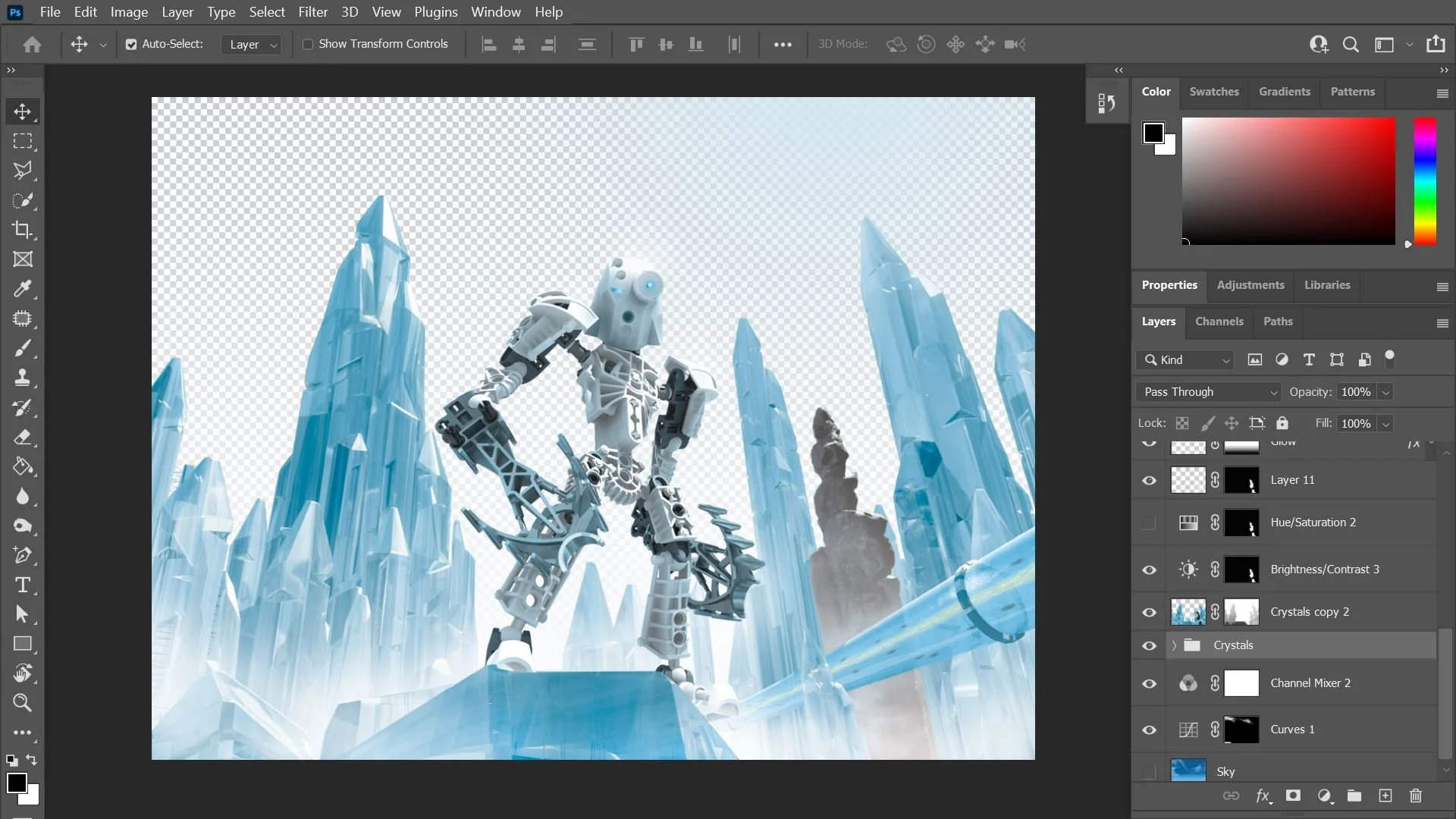The width and height of the screenshot is (1456, 819).
Task: Switch to the Channels tab
Action: pyautogui.click(x=1219, y=322)
